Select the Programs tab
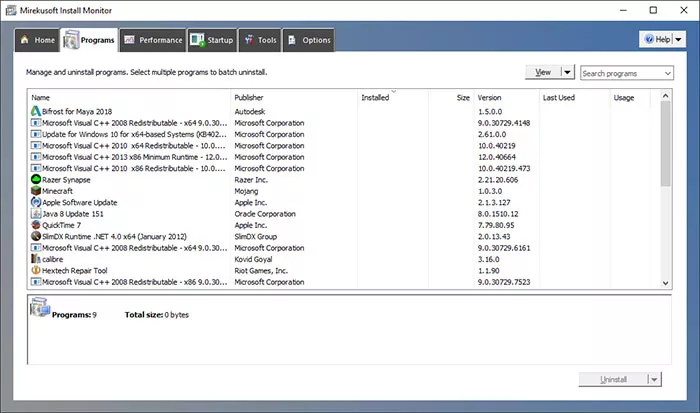700x413 pixels. pyautogui.click(x=89, y=40)
